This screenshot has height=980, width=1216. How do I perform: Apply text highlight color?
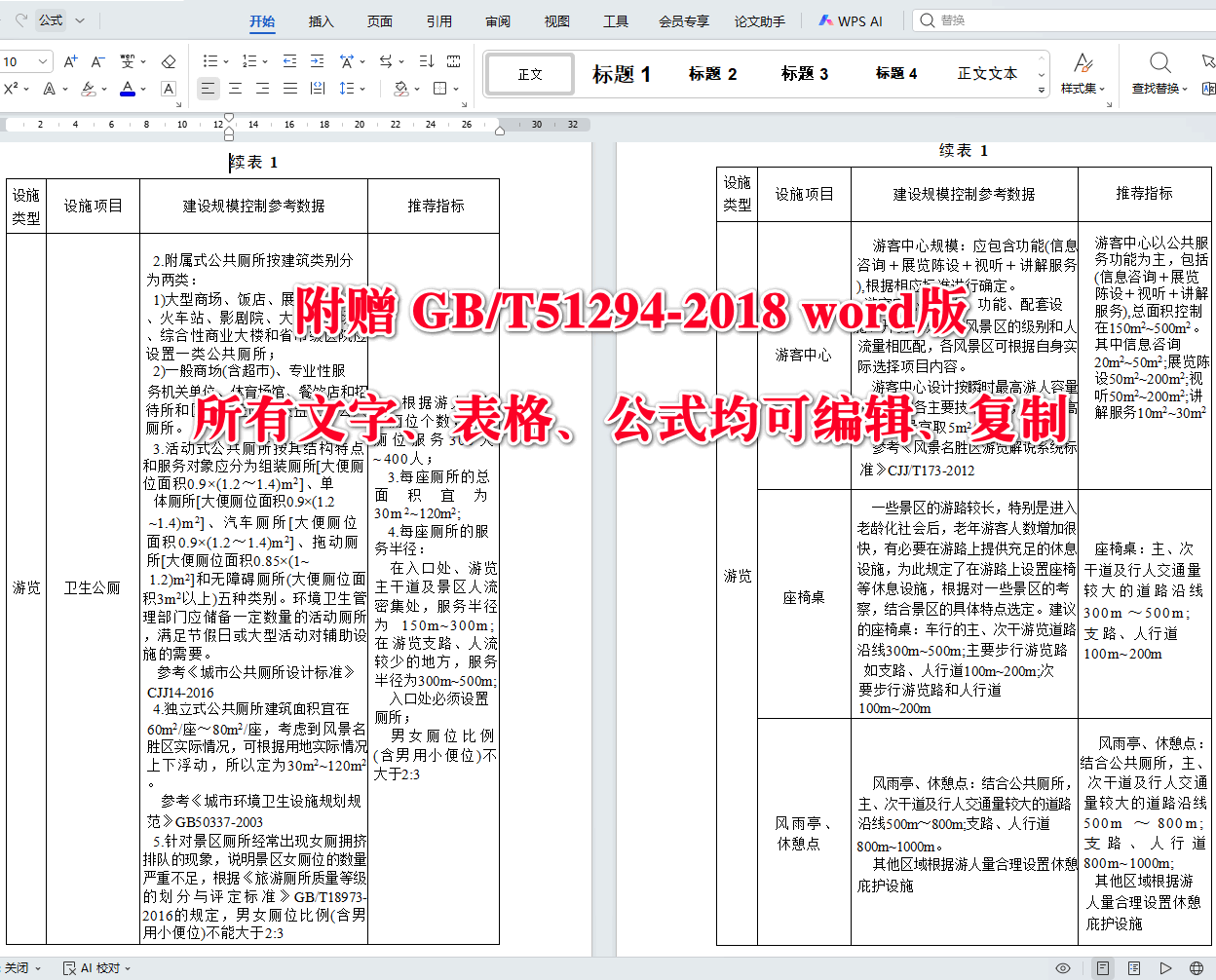[x=89, y=89]
